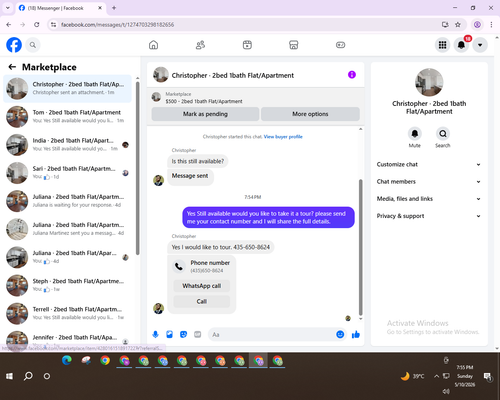This screenshot has width=500, height=400.
Task: Launch Microsoft Edge from taskbar
Action: pyautogui.click(x=67, y=361)
